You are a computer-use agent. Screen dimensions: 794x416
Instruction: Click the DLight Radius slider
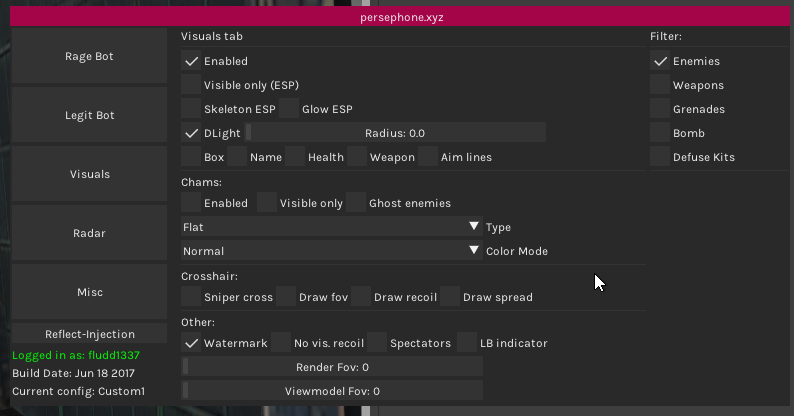click(395, 133)
